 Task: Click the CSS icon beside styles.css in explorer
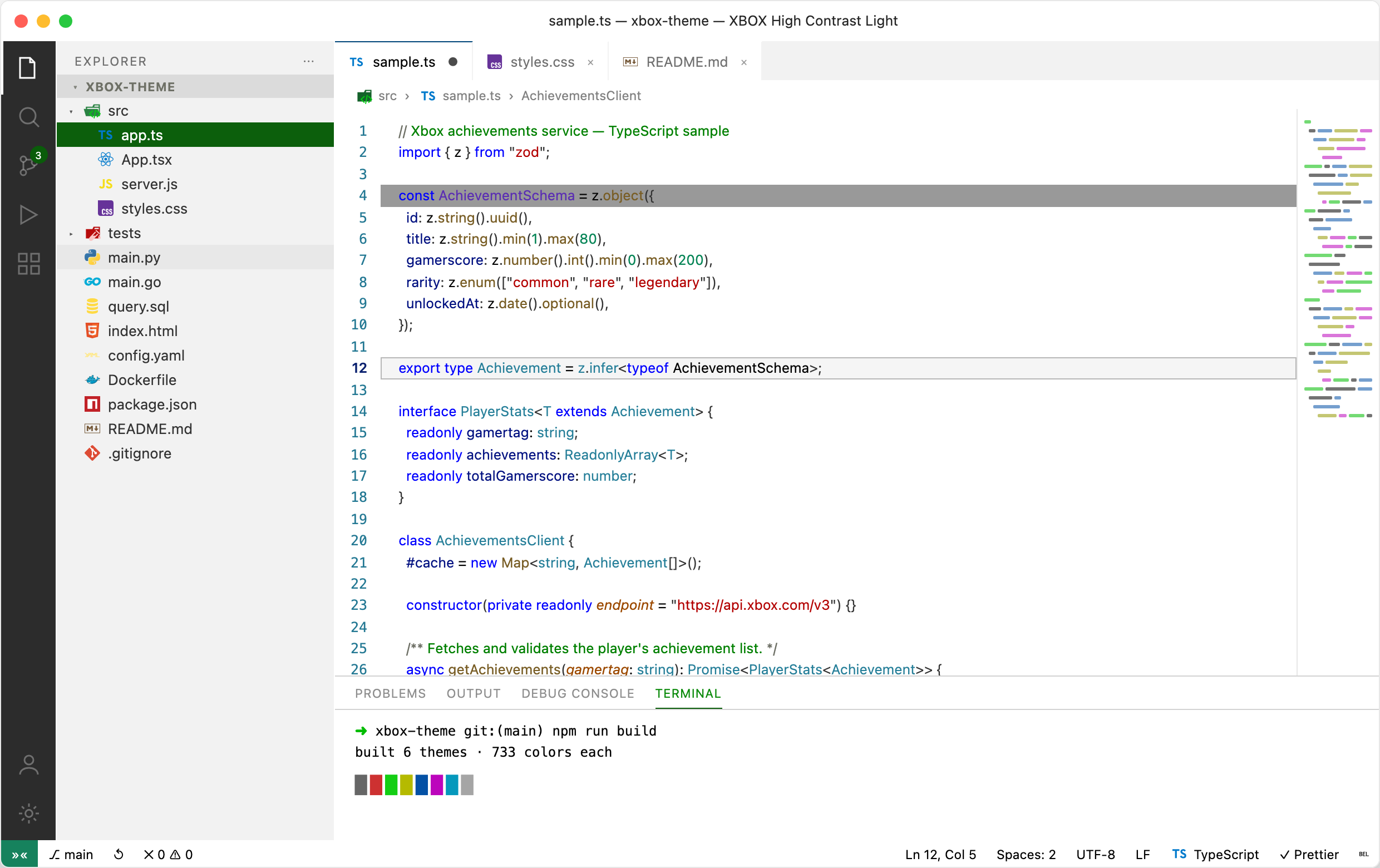[106, 209]
